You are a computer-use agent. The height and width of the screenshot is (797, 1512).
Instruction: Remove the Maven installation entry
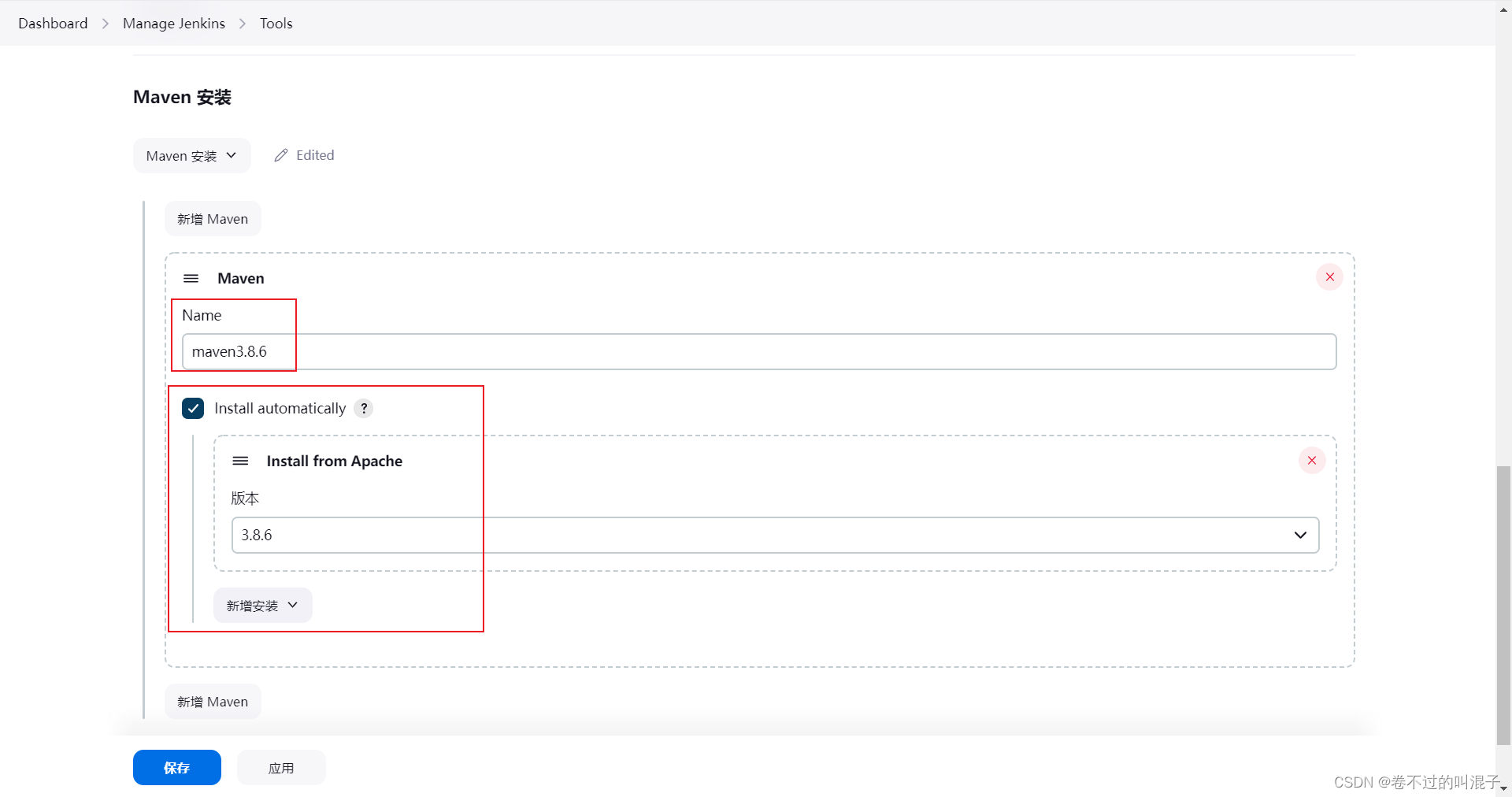coord(1329,277)
